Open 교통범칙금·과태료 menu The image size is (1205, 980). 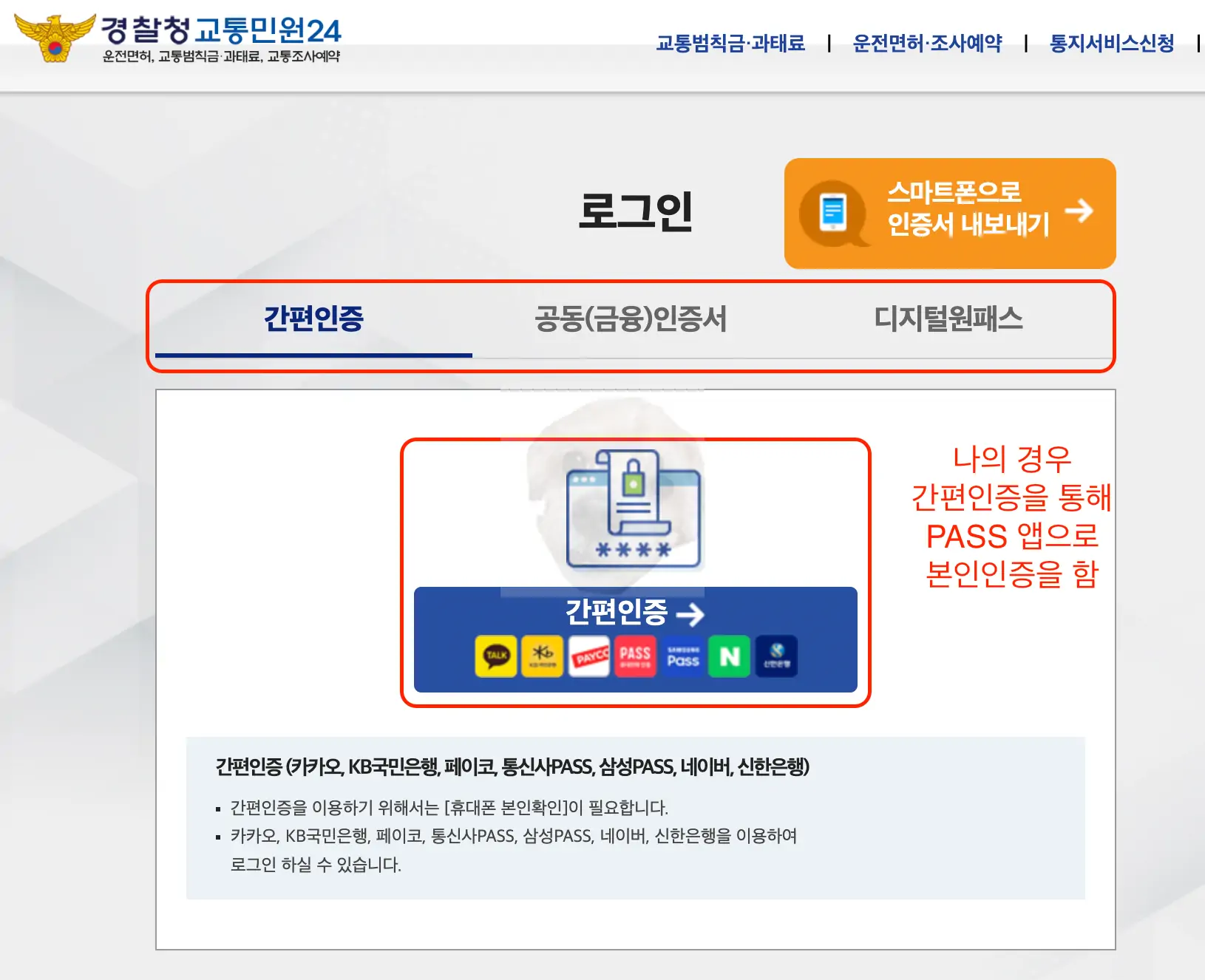click(730, 44)
